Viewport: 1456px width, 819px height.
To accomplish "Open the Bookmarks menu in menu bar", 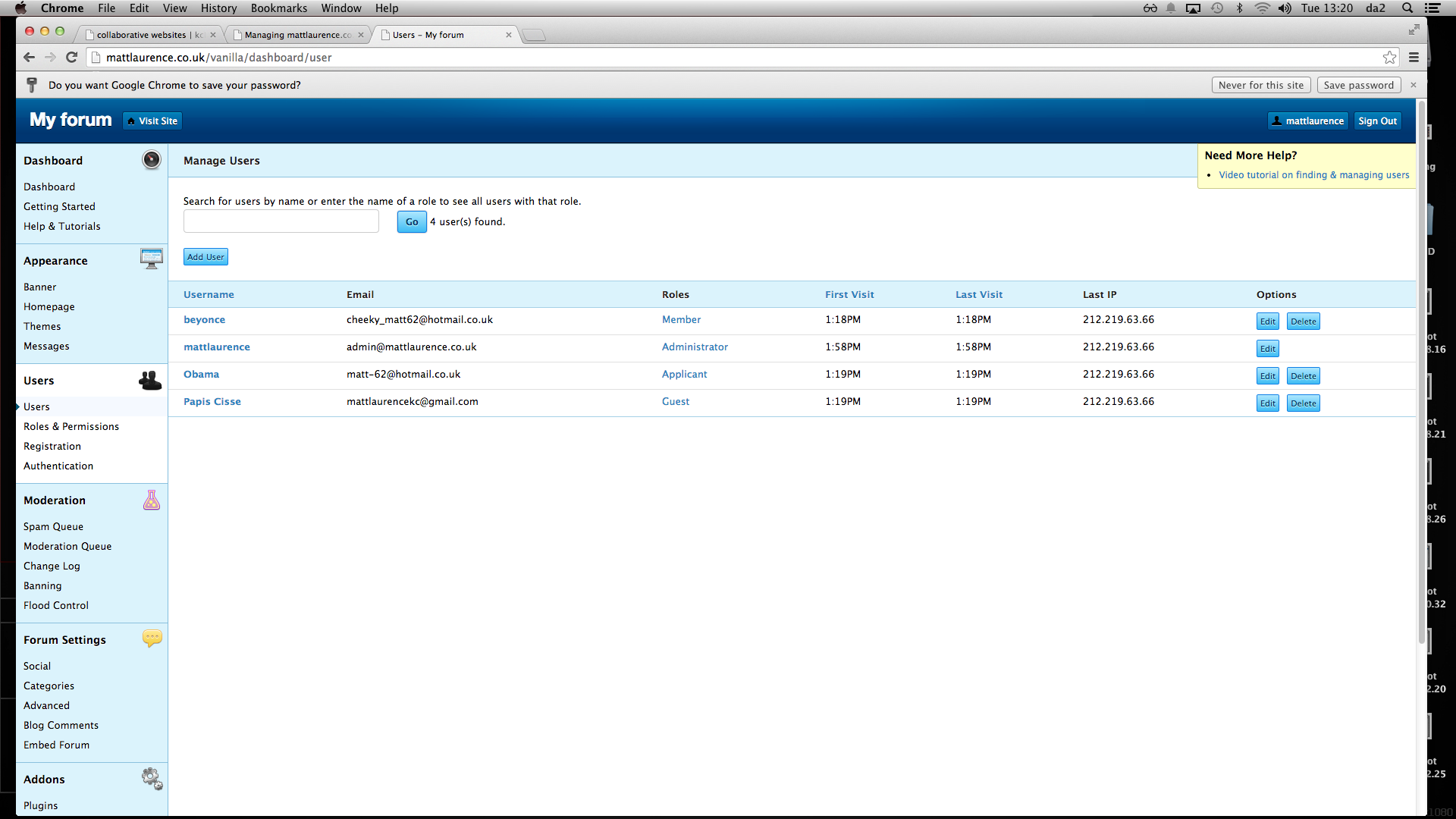I will click(x=278, y=8).
